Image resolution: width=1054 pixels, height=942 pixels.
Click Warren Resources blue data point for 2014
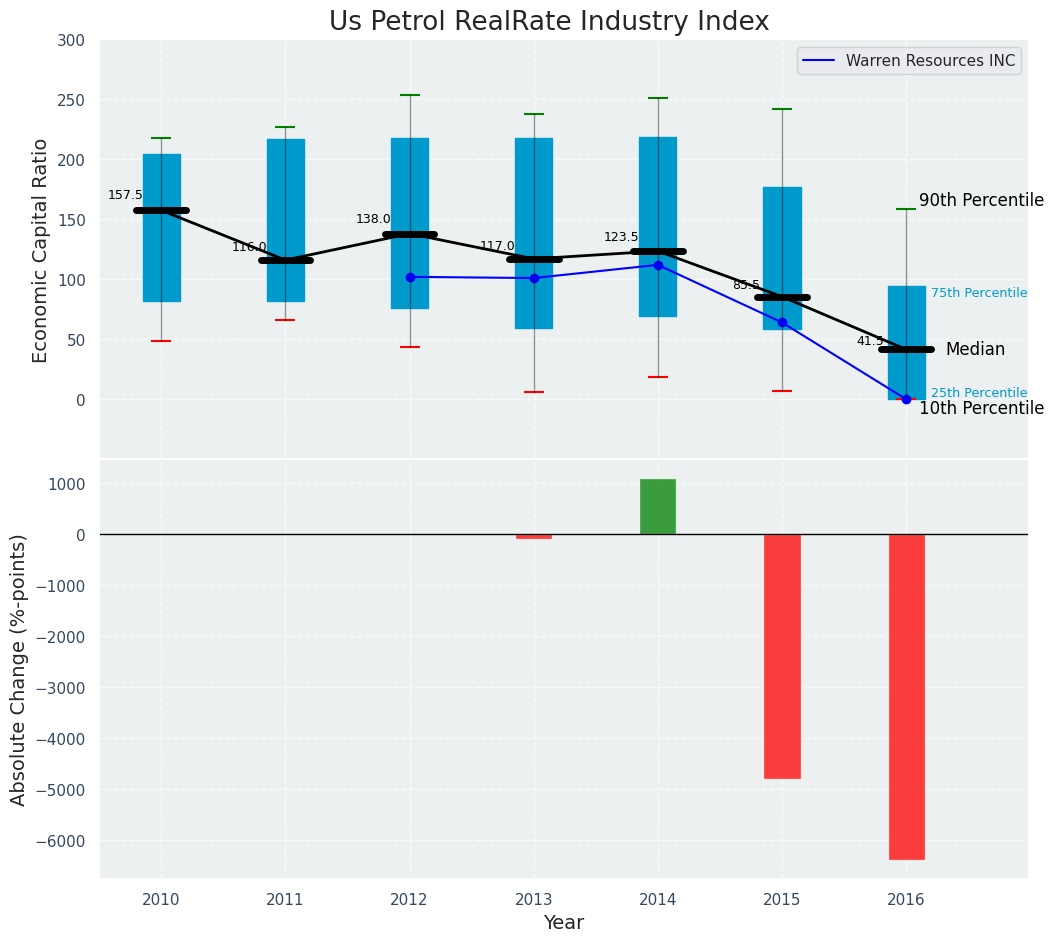[658, 265]
